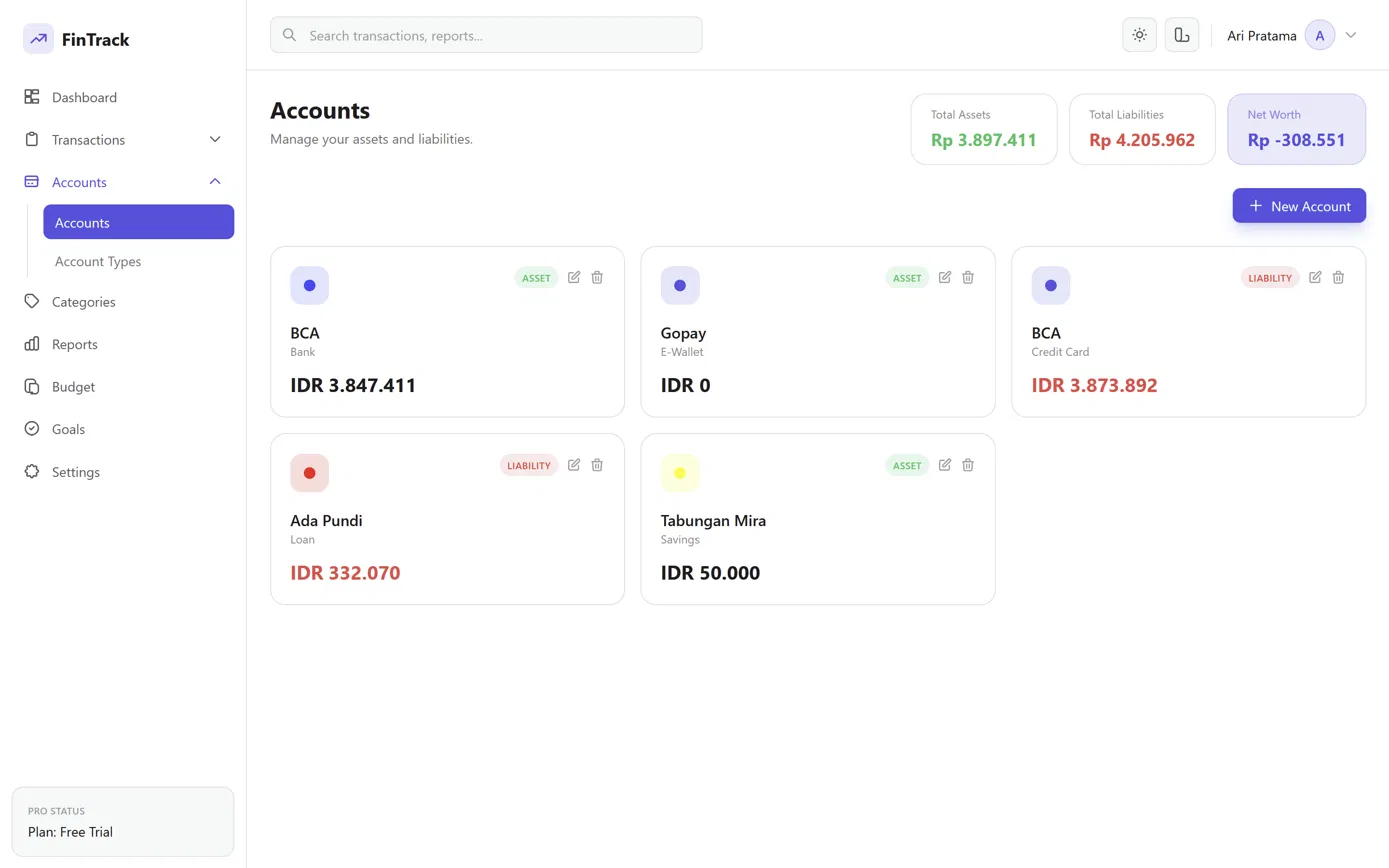This screenshot has height=868, width=1389.
Task: Click the Gopay blue color swatch
Action: pos(680,286)
